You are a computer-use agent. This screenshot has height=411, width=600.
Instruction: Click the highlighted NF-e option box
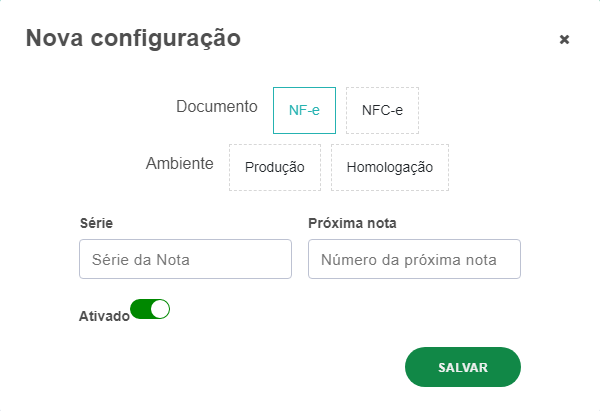(304, 110)
